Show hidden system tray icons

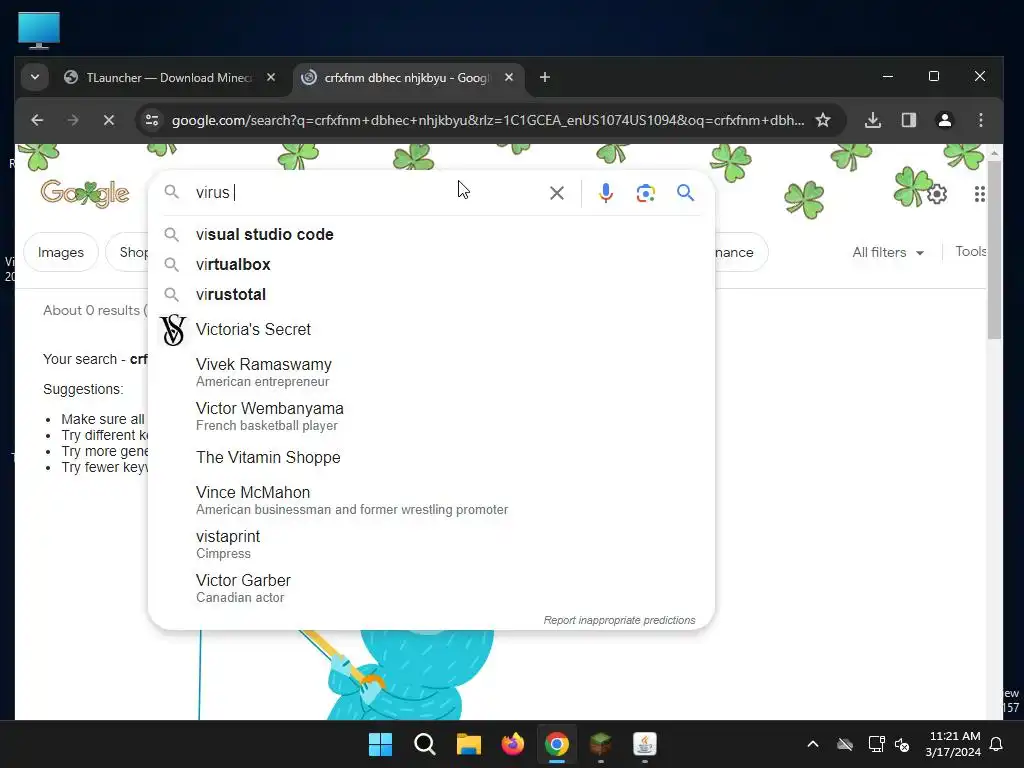(x=812, y=744)
